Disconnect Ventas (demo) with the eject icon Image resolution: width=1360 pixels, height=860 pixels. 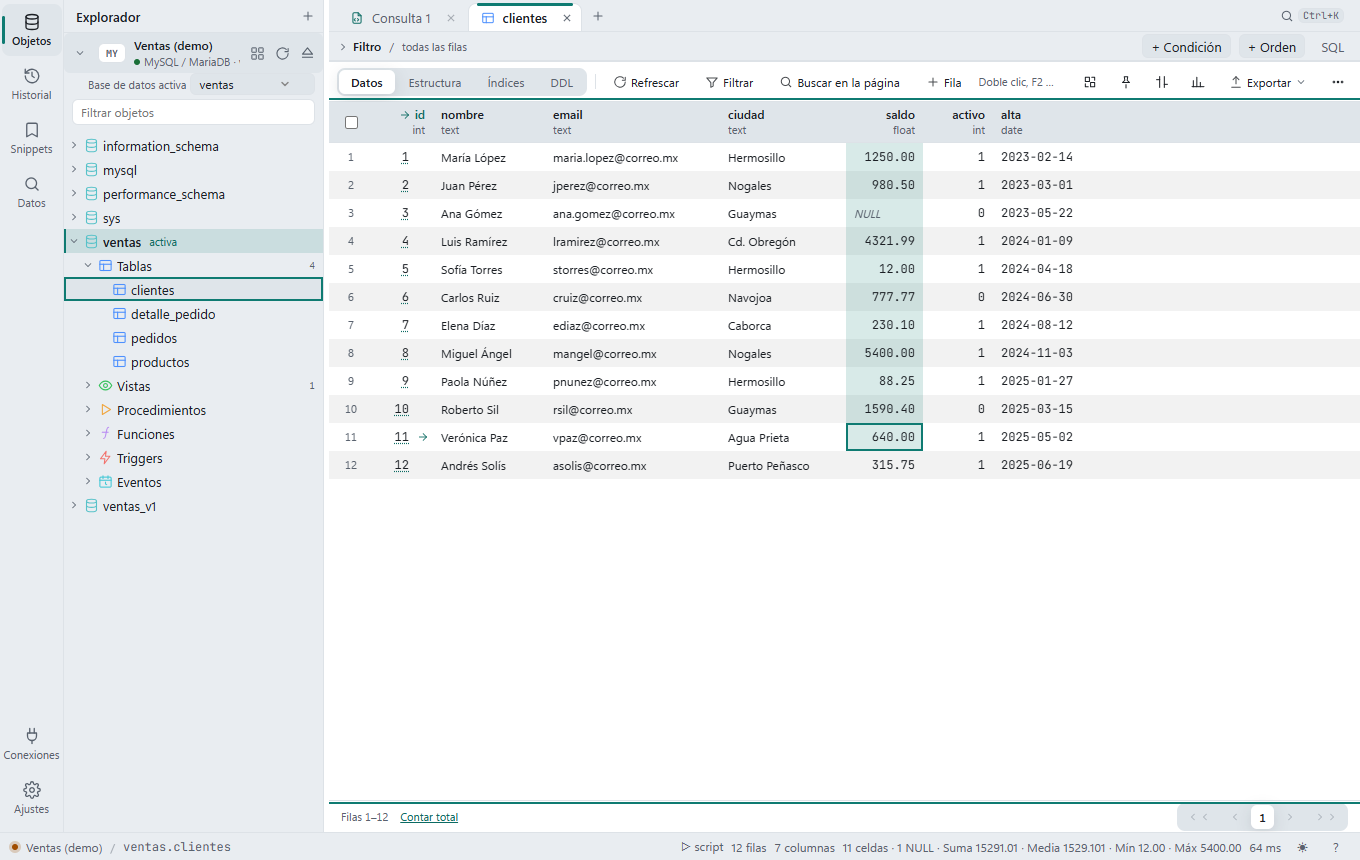(307, 53)
